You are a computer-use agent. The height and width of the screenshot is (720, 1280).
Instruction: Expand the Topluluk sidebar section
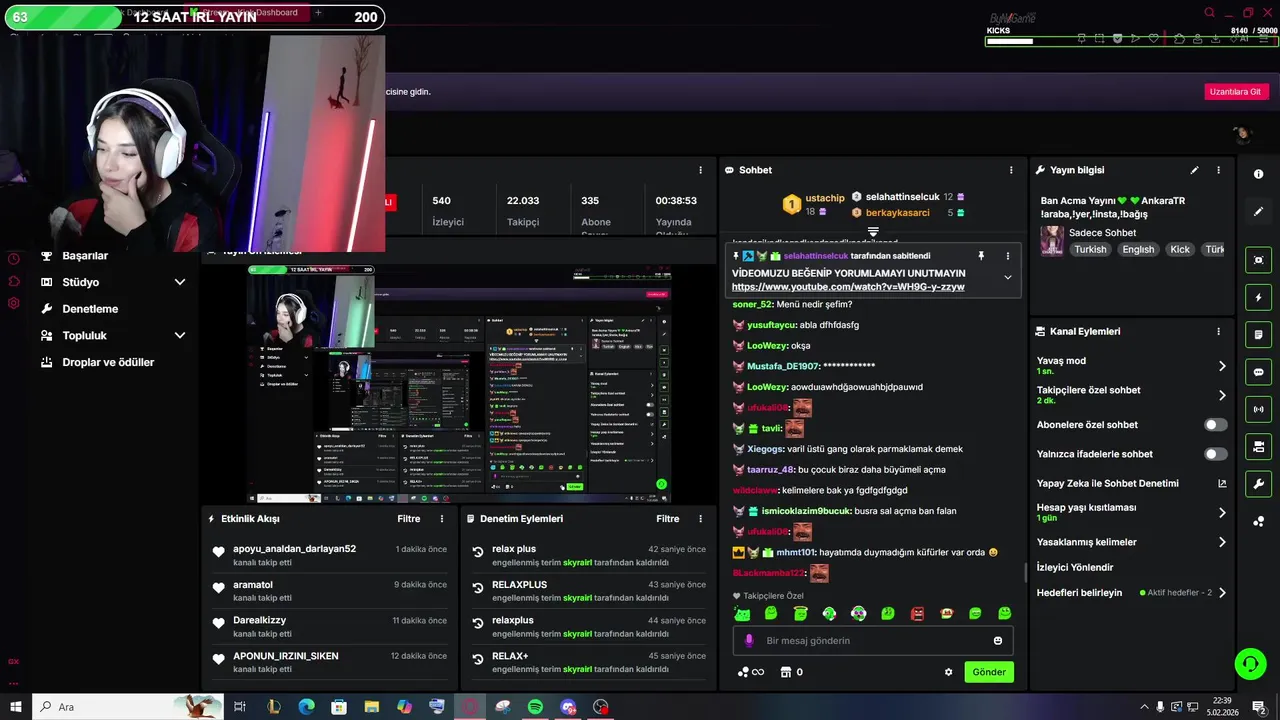pos(180,336)
